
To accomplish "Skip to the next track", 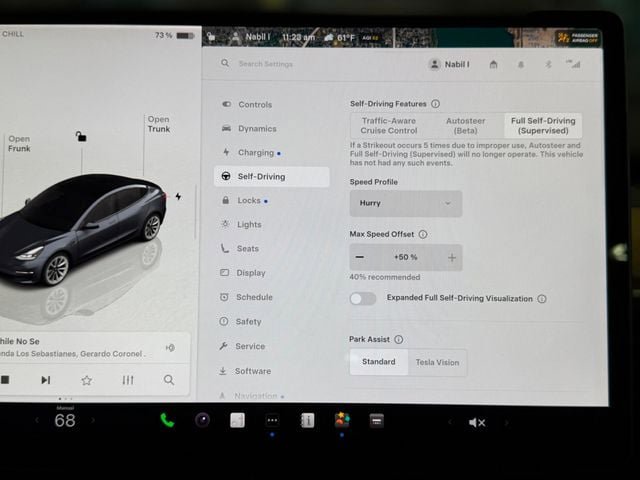I will point(46,380).
